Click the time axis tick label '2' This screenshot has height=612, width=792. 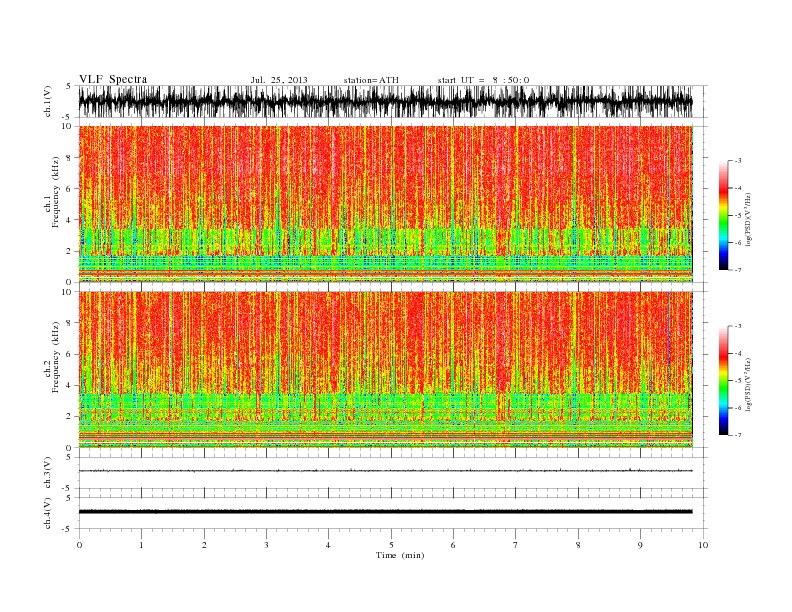tap(204, 545)
